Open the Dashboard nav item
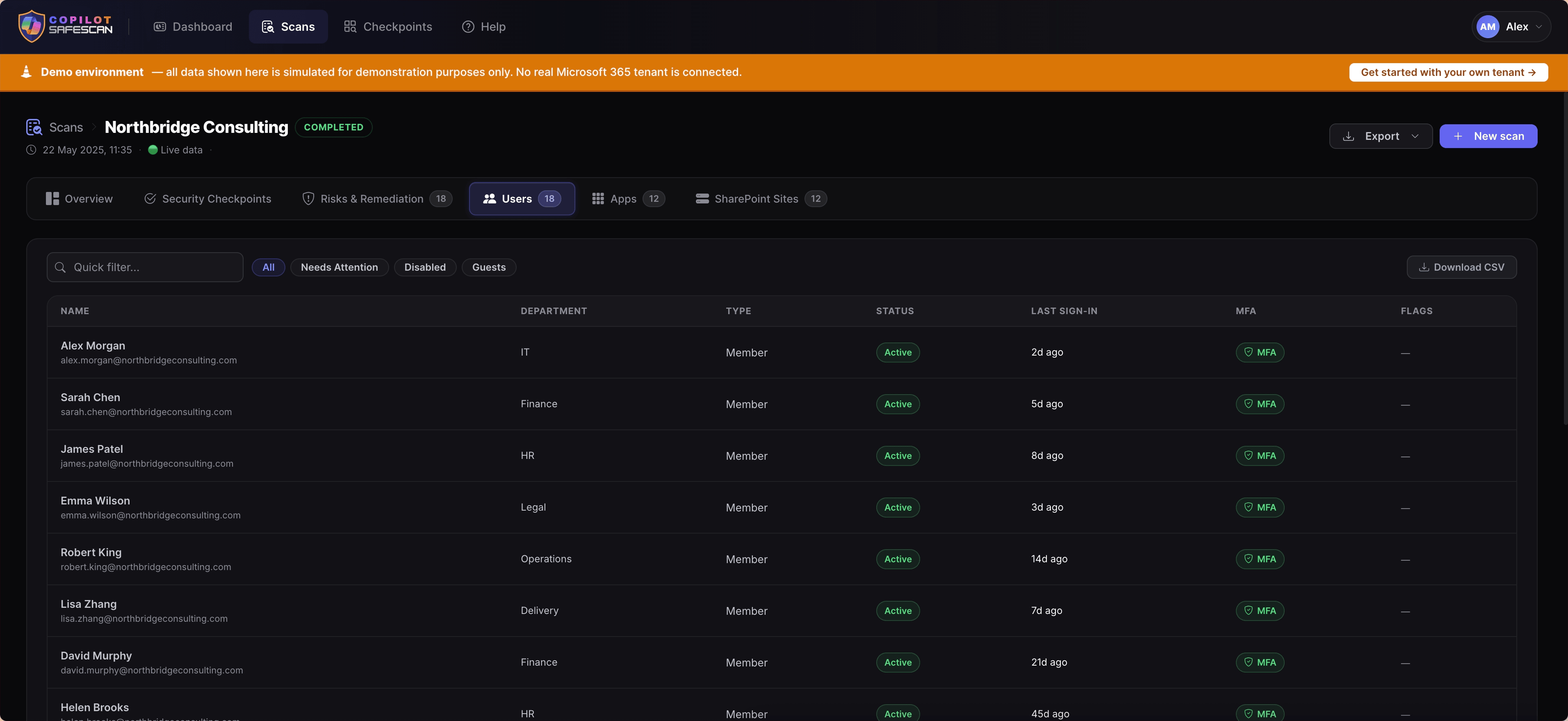 (x=193, y=27)
